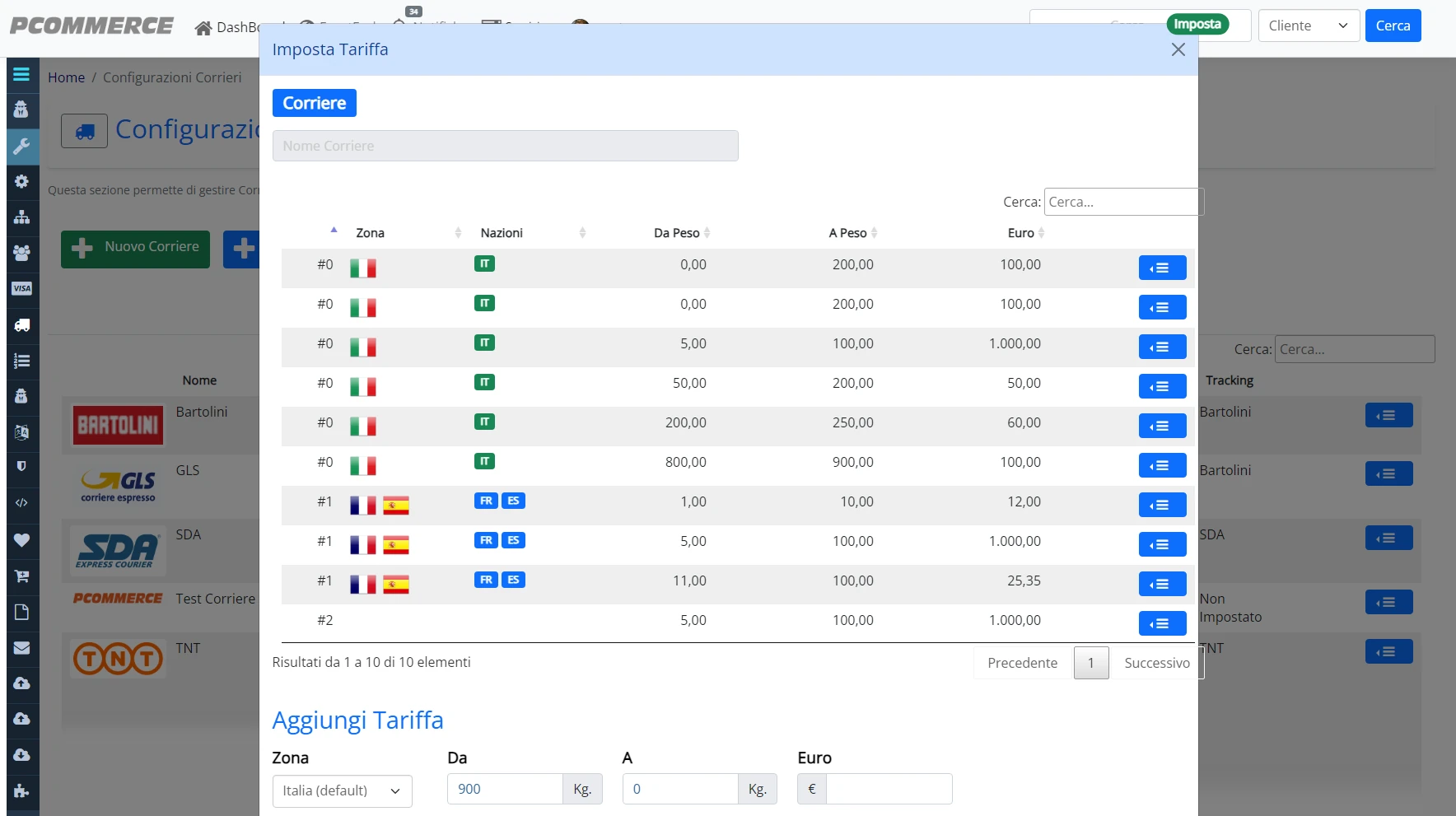Focus the Cerca search field in dialog

pos(1123,202)
